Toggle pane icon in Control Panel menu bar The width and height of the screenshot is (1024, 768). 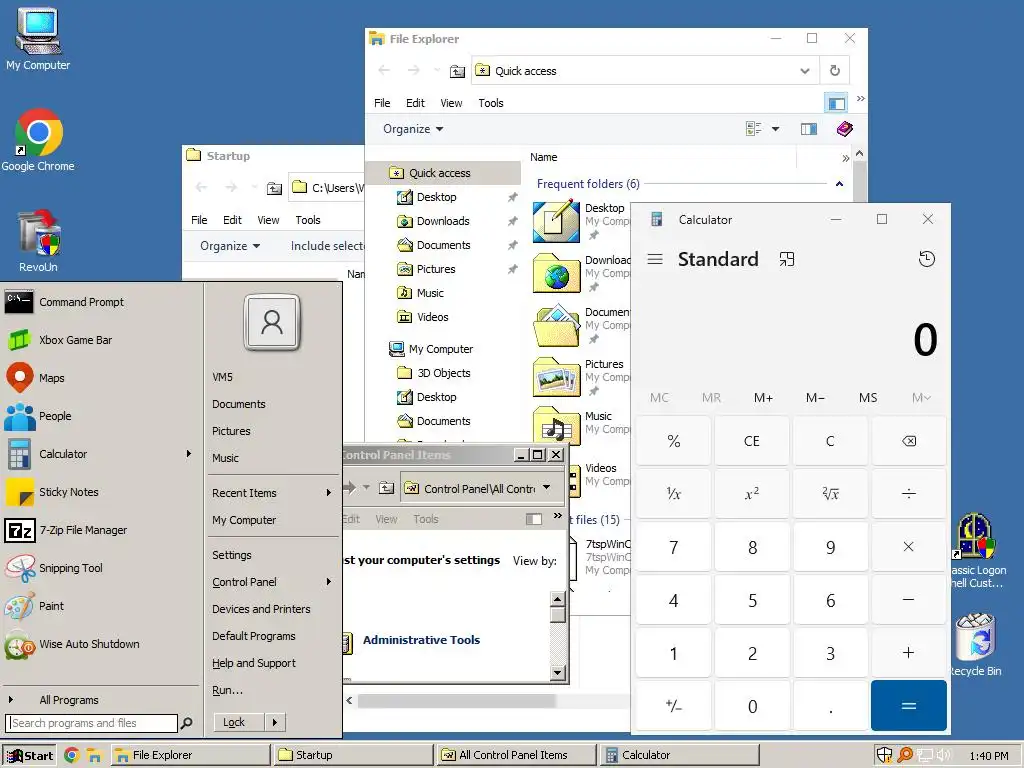(x=534, y=519)
